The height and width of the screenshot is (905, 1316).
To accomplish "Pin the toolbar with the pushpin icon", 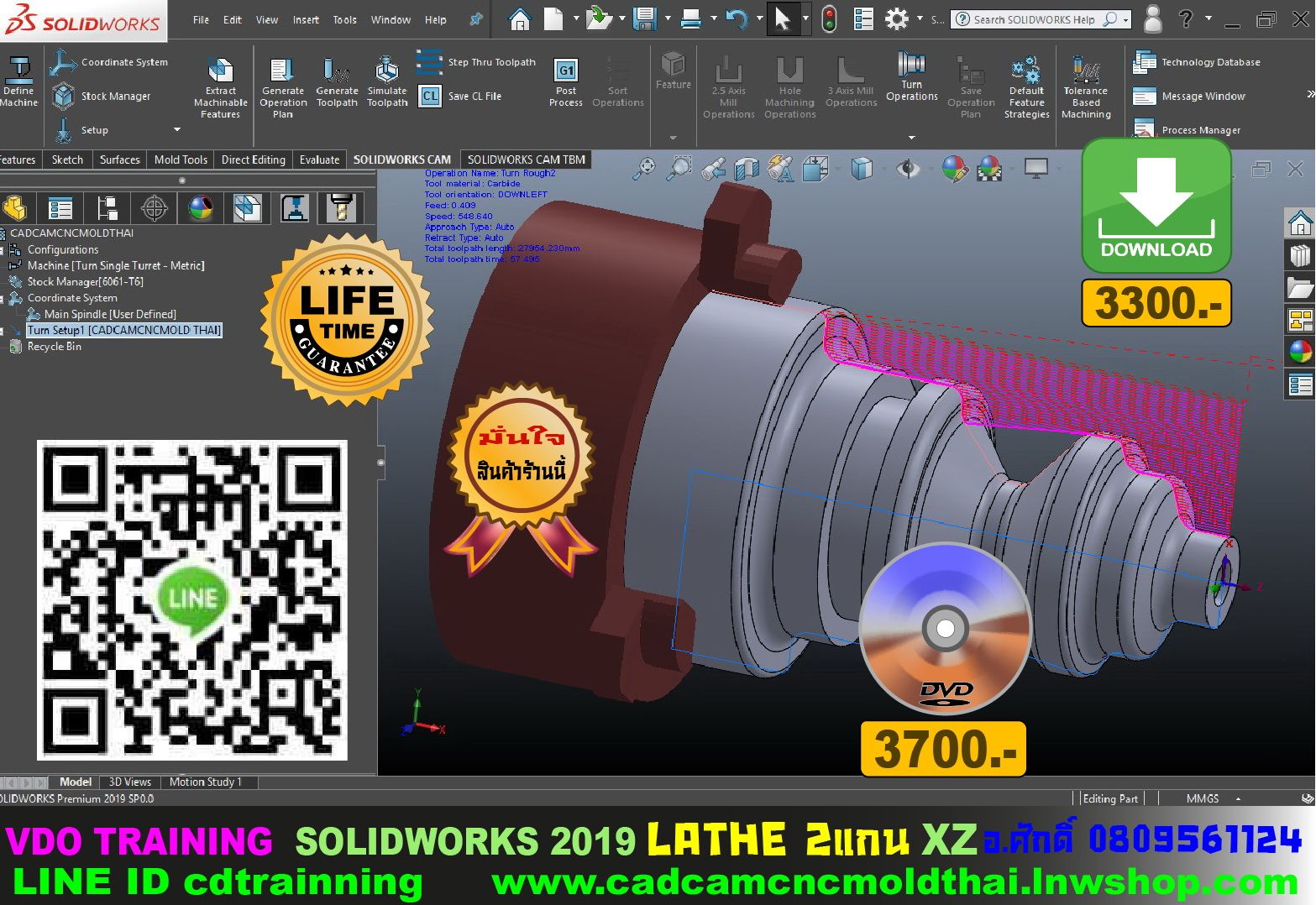I will [476, 19].
